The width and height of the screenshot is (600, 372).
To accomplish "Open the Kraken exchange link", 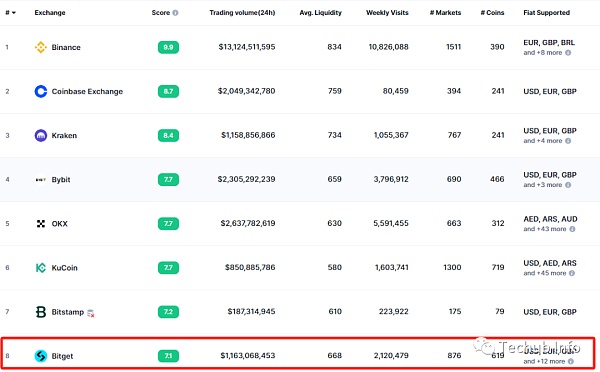I will coord(64,135).
